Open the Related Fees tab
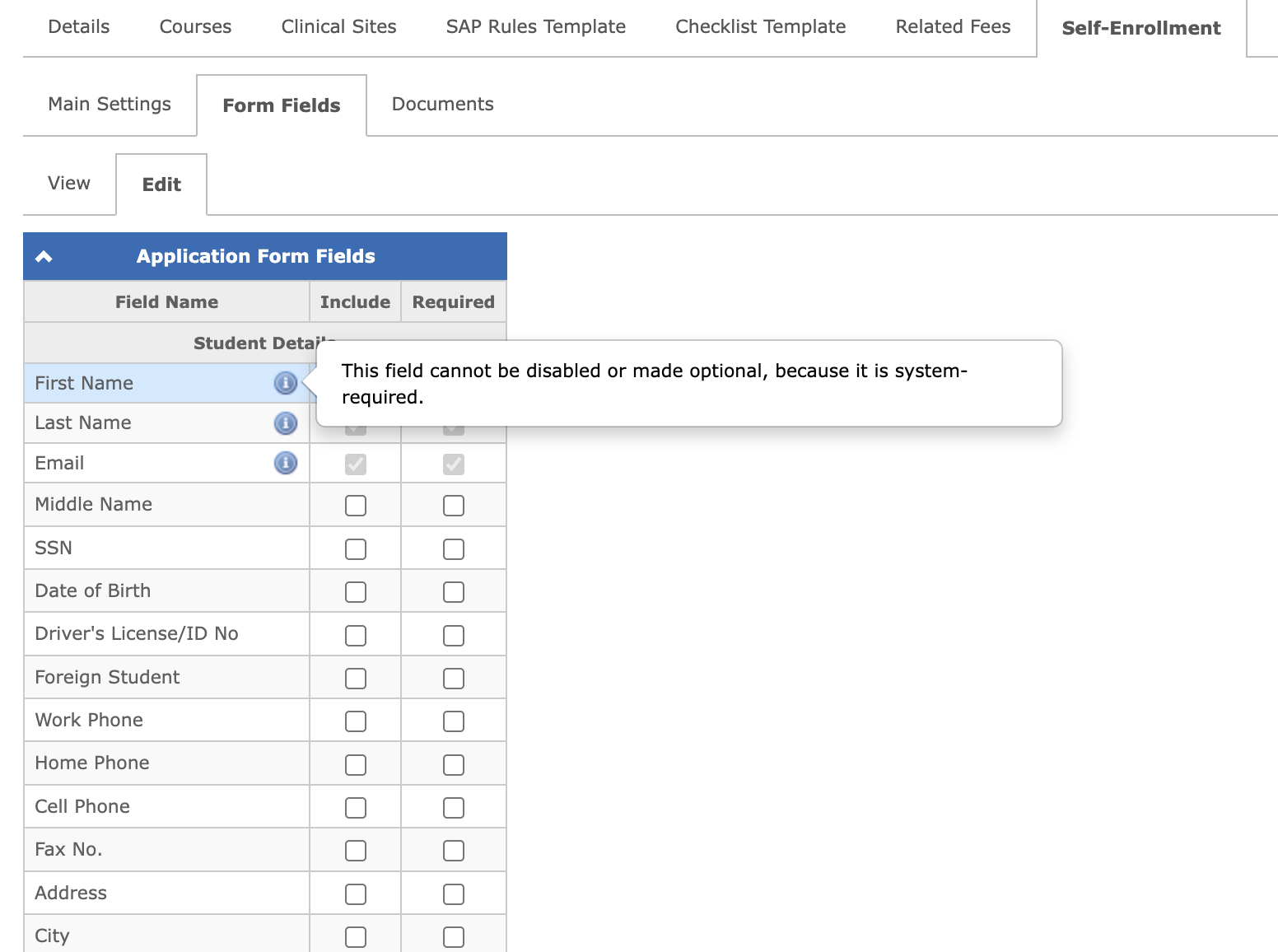 [953, 27]
